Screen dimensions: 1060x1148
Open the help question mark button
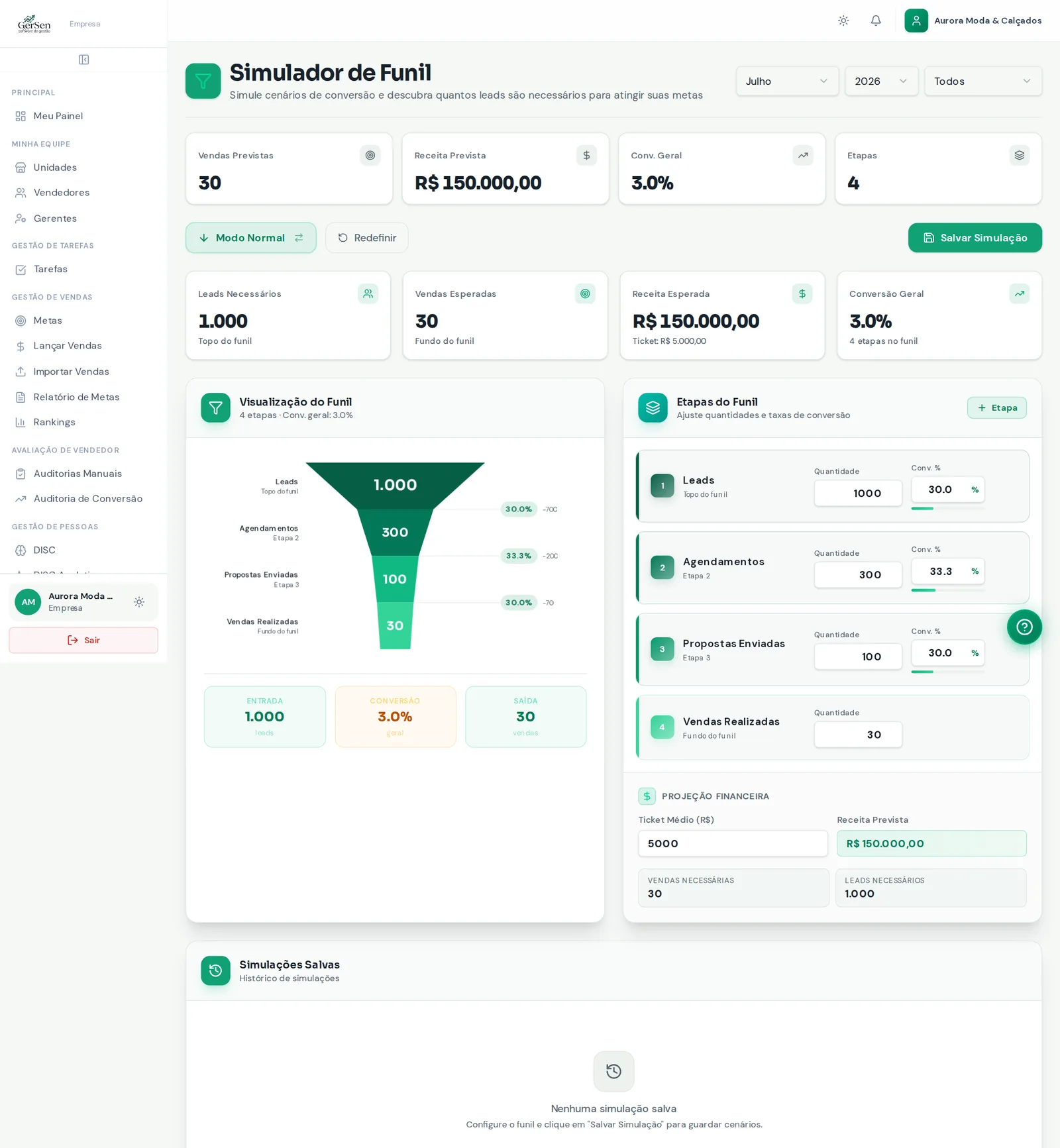1024,627
